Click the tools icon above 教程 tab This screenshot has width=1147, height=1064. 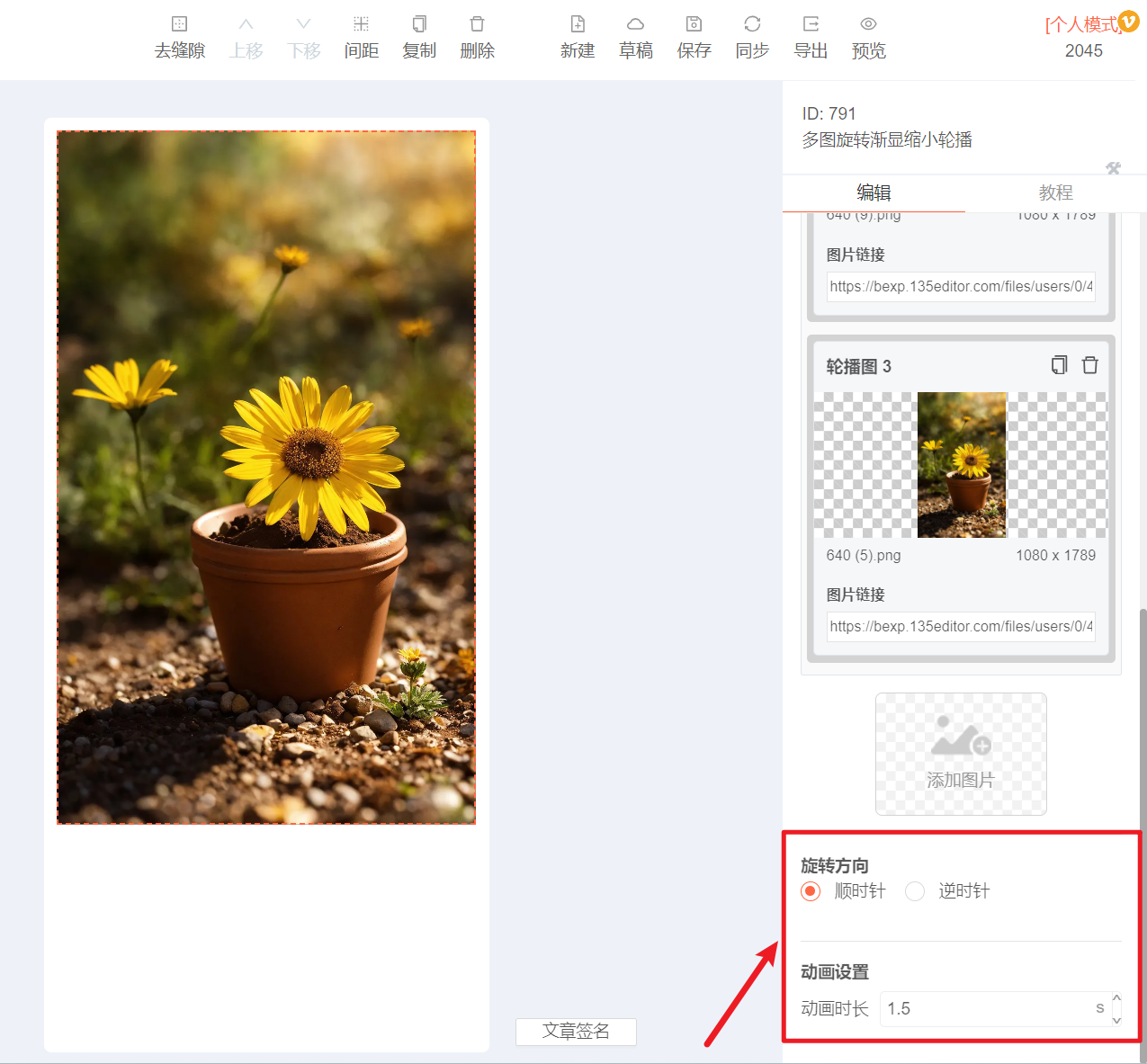point(1114,168)
